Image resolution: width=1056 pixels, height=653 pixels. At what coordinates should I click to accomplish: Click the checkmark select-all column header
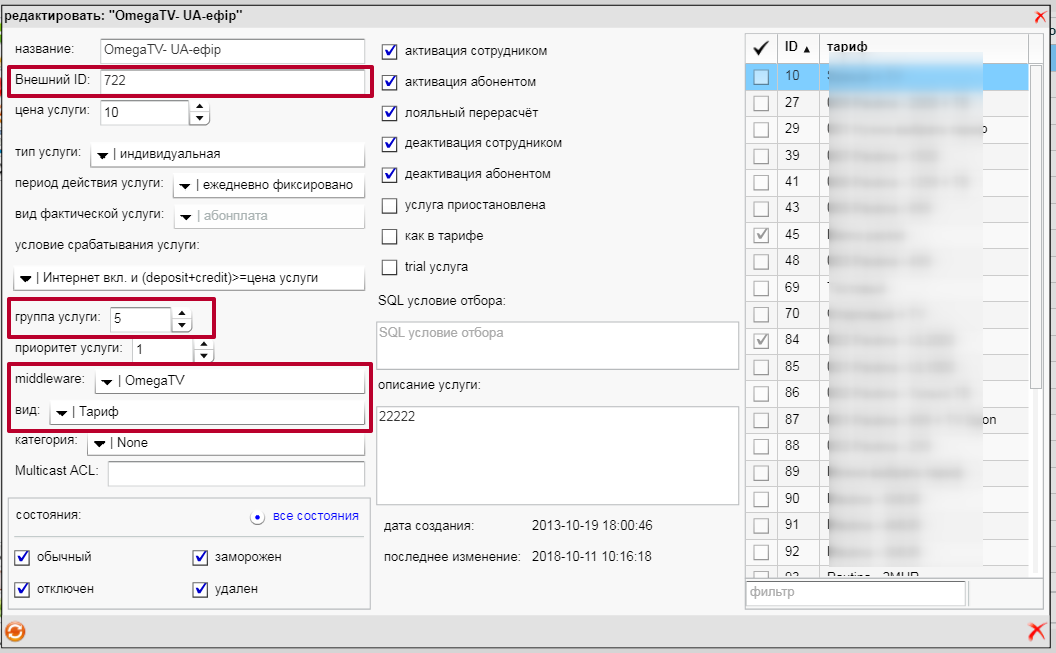(x=761, y=47)
